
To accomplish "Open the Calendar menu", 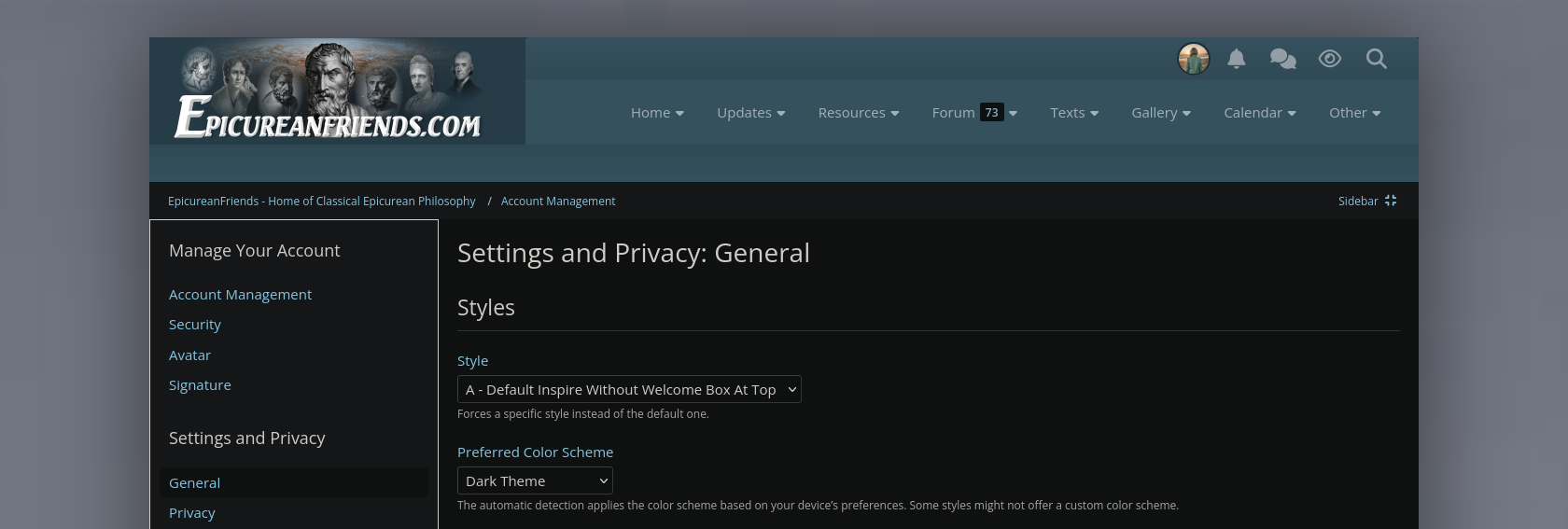I will [x=1259, y=112].
